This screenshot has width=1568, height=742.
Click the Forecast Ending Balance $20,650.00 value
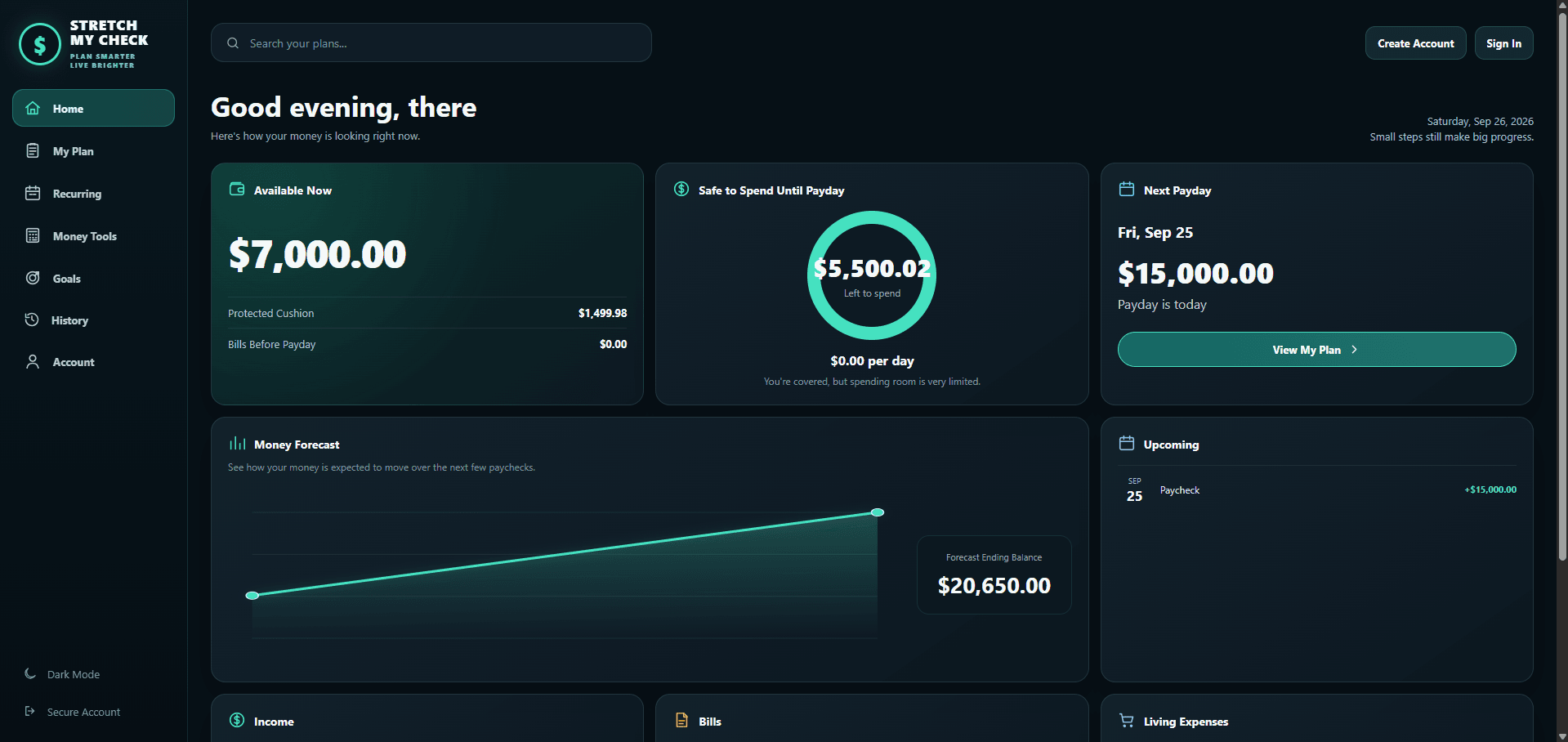(x=994, y=585)
